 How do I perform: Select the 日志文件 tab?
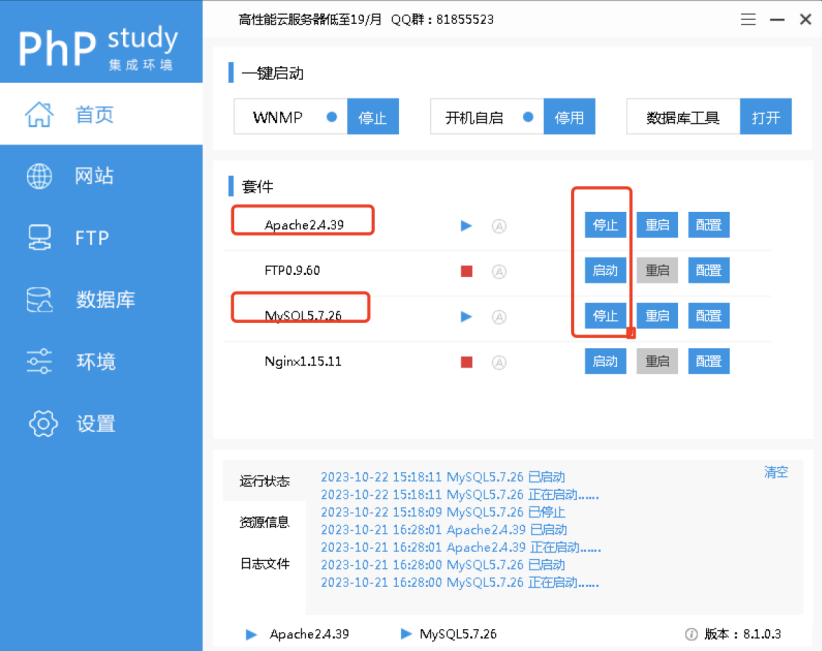[265, 563]
